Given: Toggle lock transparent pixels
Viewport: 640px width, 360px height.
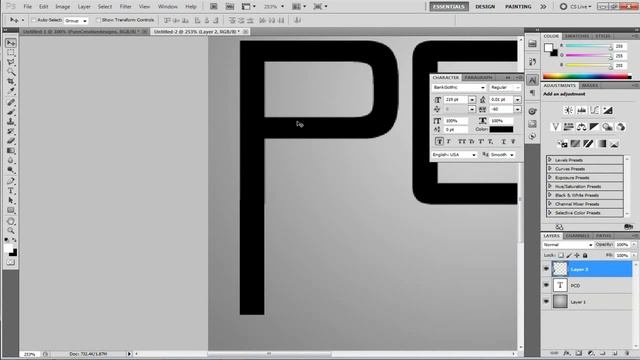Looking at the screenshot, I should point(561,256).
